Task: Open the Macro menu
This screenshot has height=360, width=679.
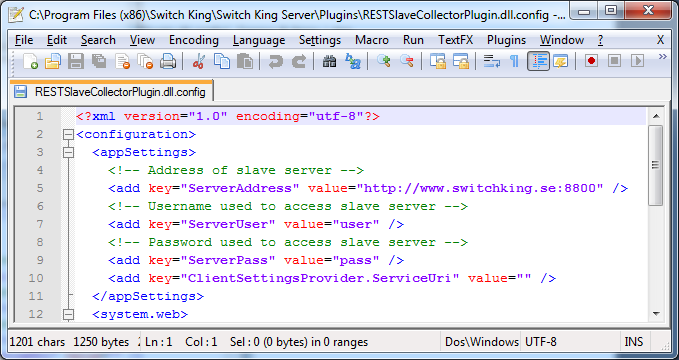Action: (372, 40)
